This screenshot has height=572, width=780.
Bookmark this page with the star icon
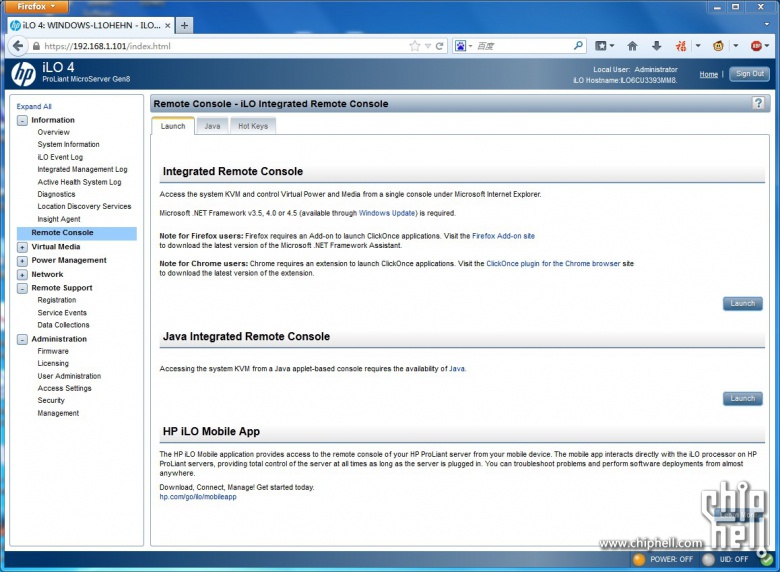414,46
